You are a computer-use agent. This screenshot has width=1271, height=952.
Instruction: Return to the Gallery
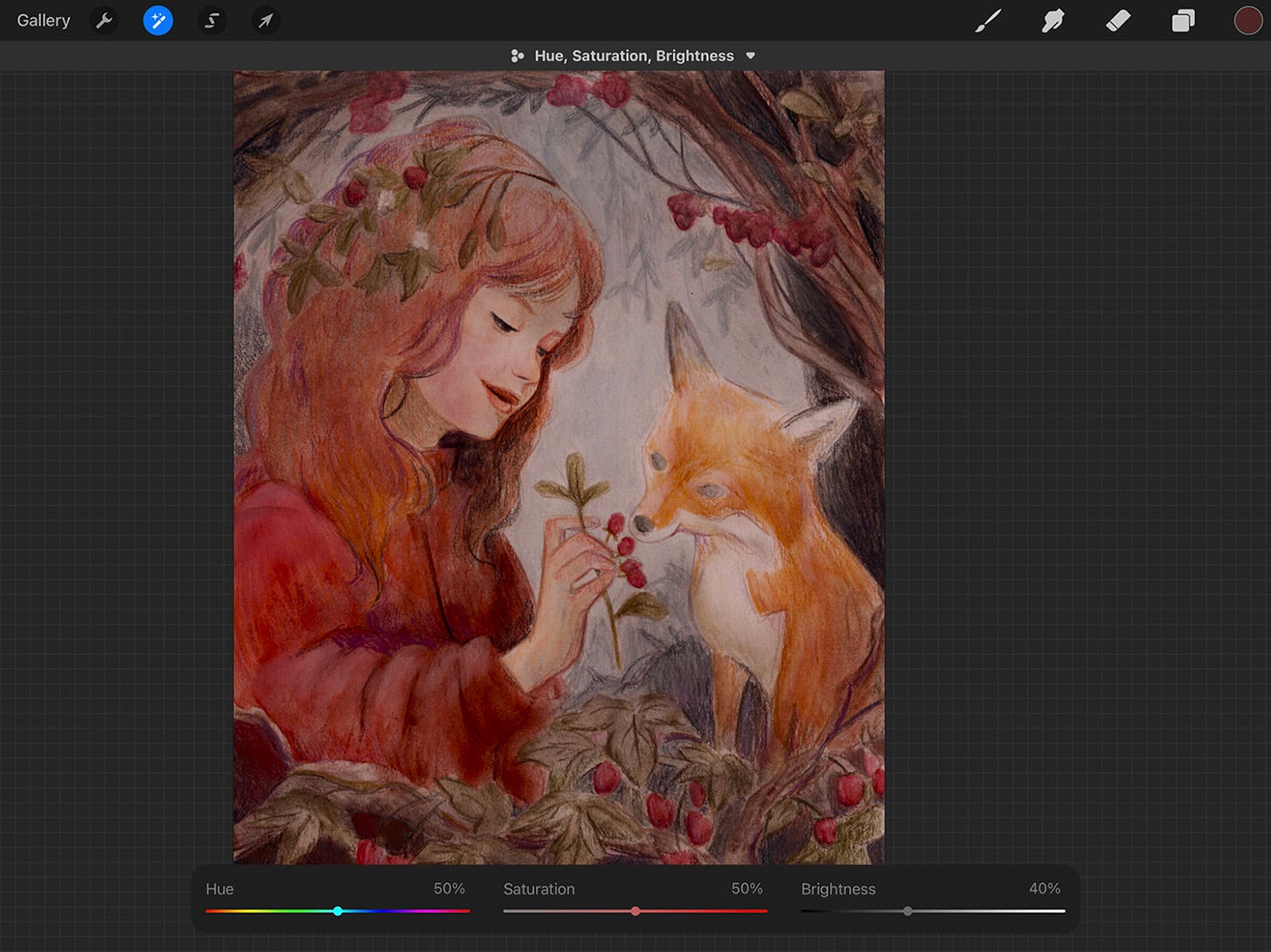coord(43,20)
